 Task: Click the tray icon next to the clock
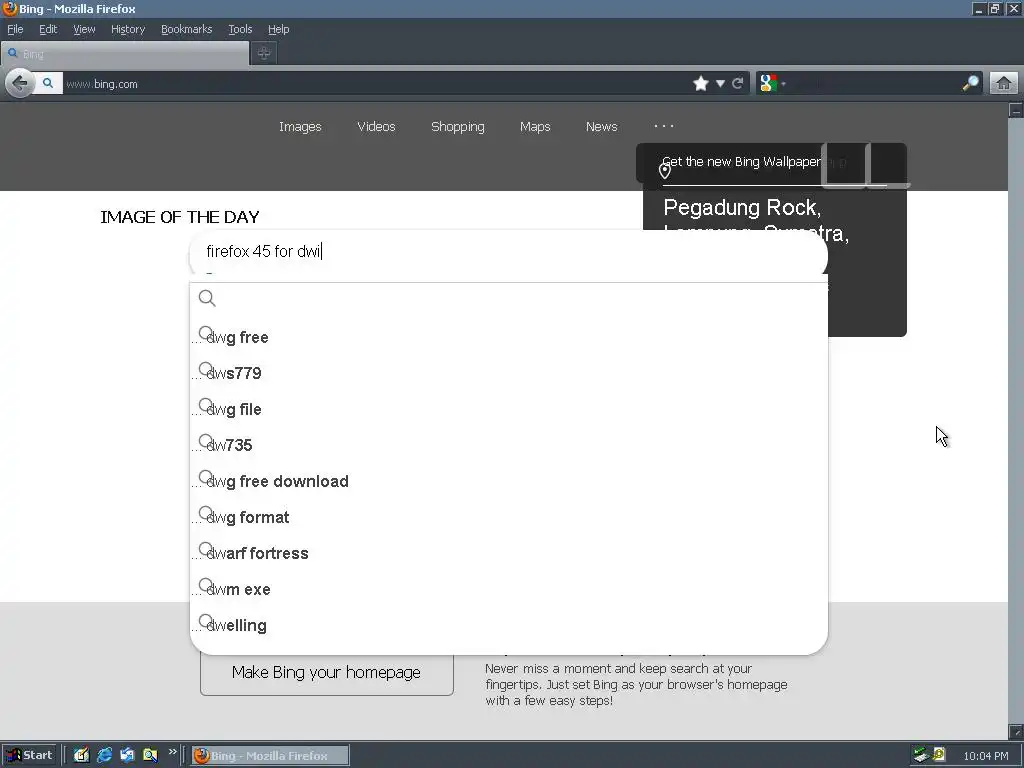pos(938,755)
